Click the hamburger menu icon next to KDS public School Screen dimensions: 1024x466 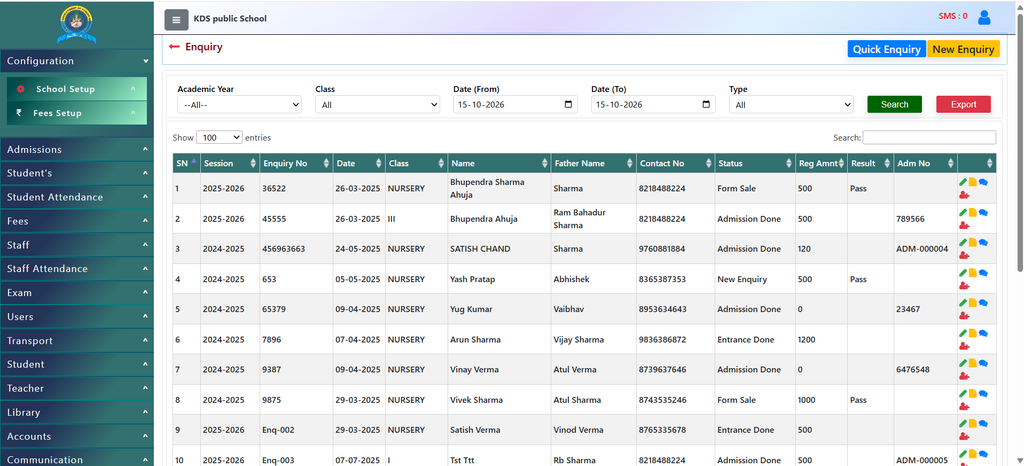coord(176,20)
